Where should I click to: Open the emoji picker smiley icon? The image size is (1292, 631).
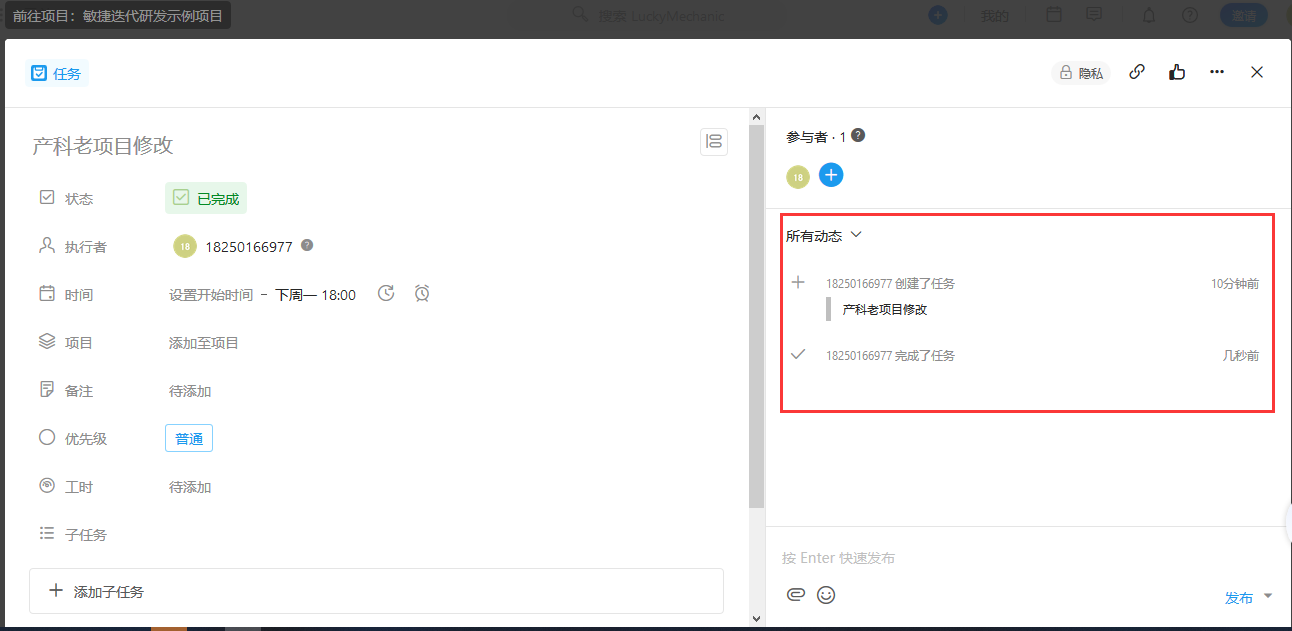[826, 594]
